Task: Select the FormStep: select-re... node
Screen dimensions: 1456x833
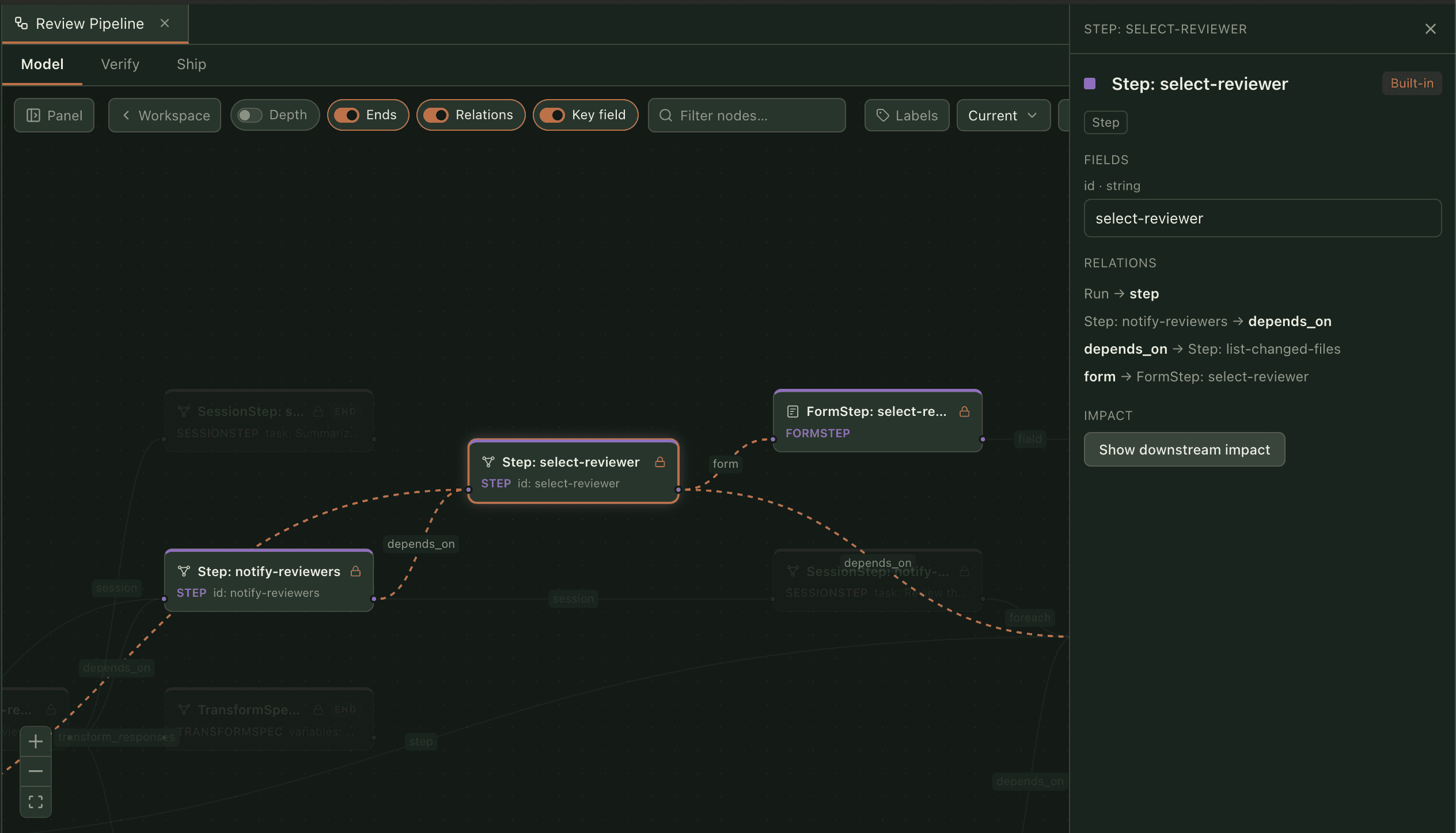Action: tap(877, 421)
